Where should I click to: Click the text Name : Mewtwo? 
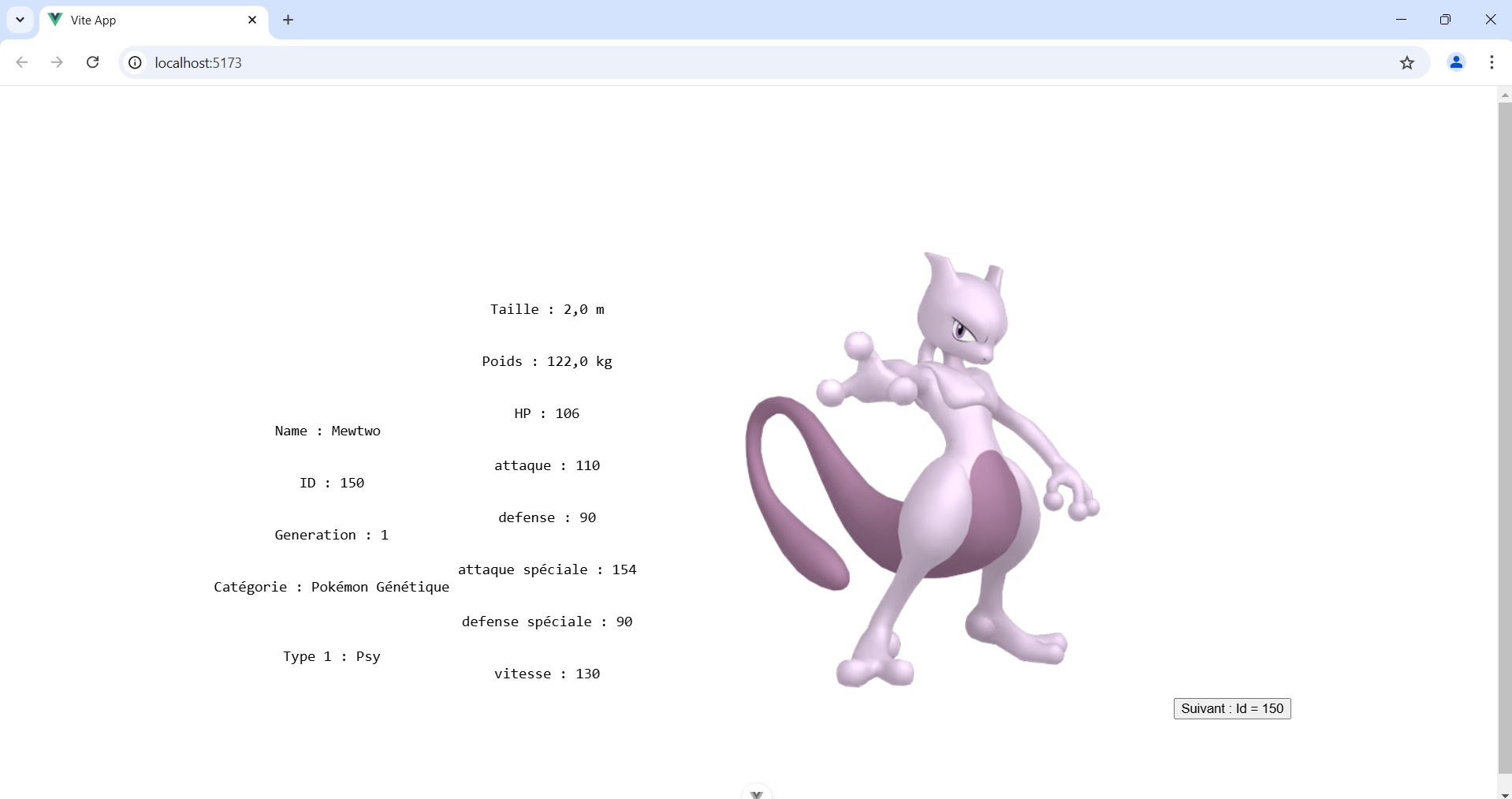pyautogui.click(x=327, y=431)
